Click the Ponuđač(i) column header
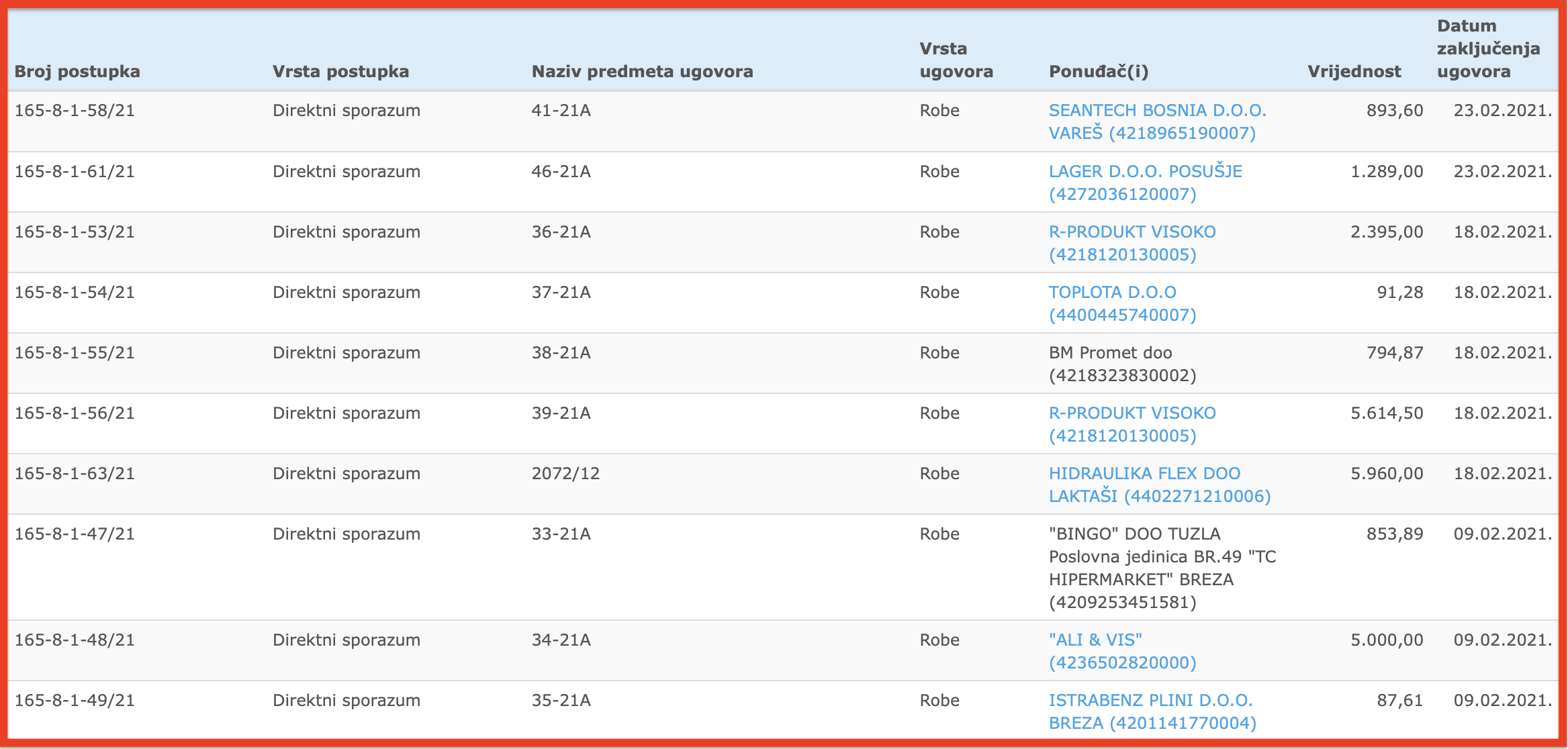This screenshot has height=749, width=1568. coord(1099,71)
